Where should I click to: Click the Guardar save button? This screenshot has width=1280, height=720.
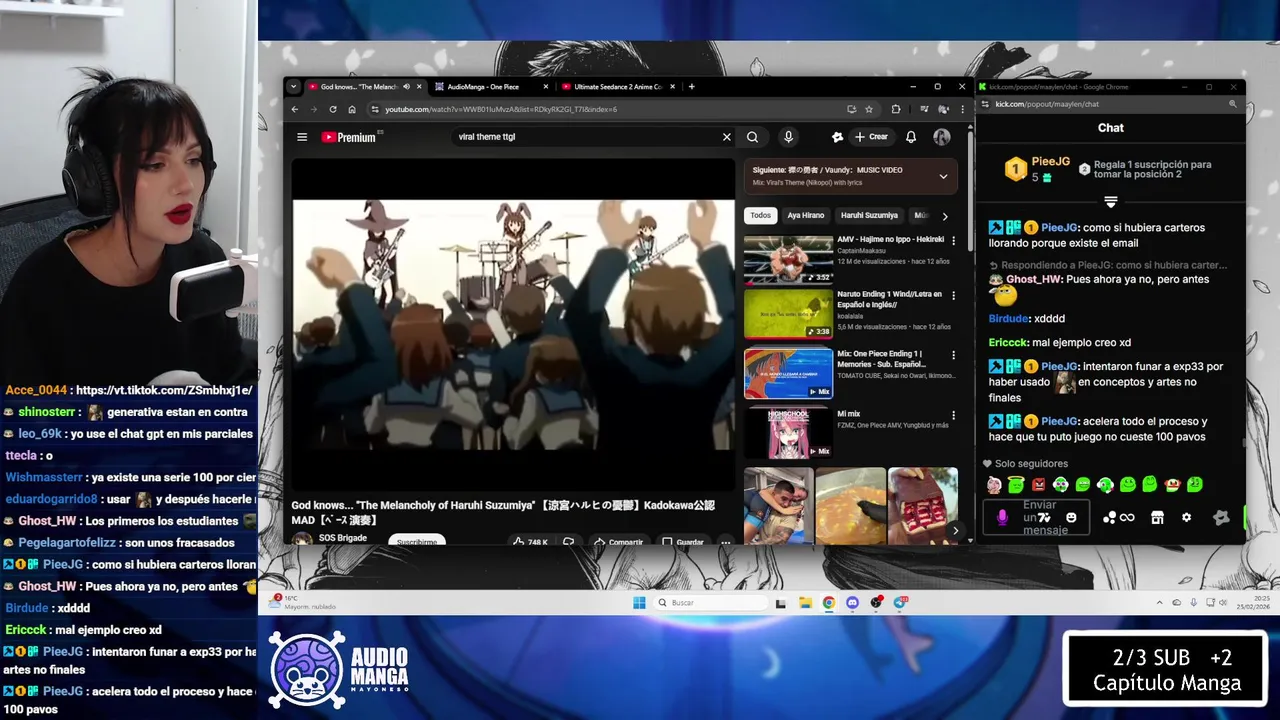coord(682,542)
